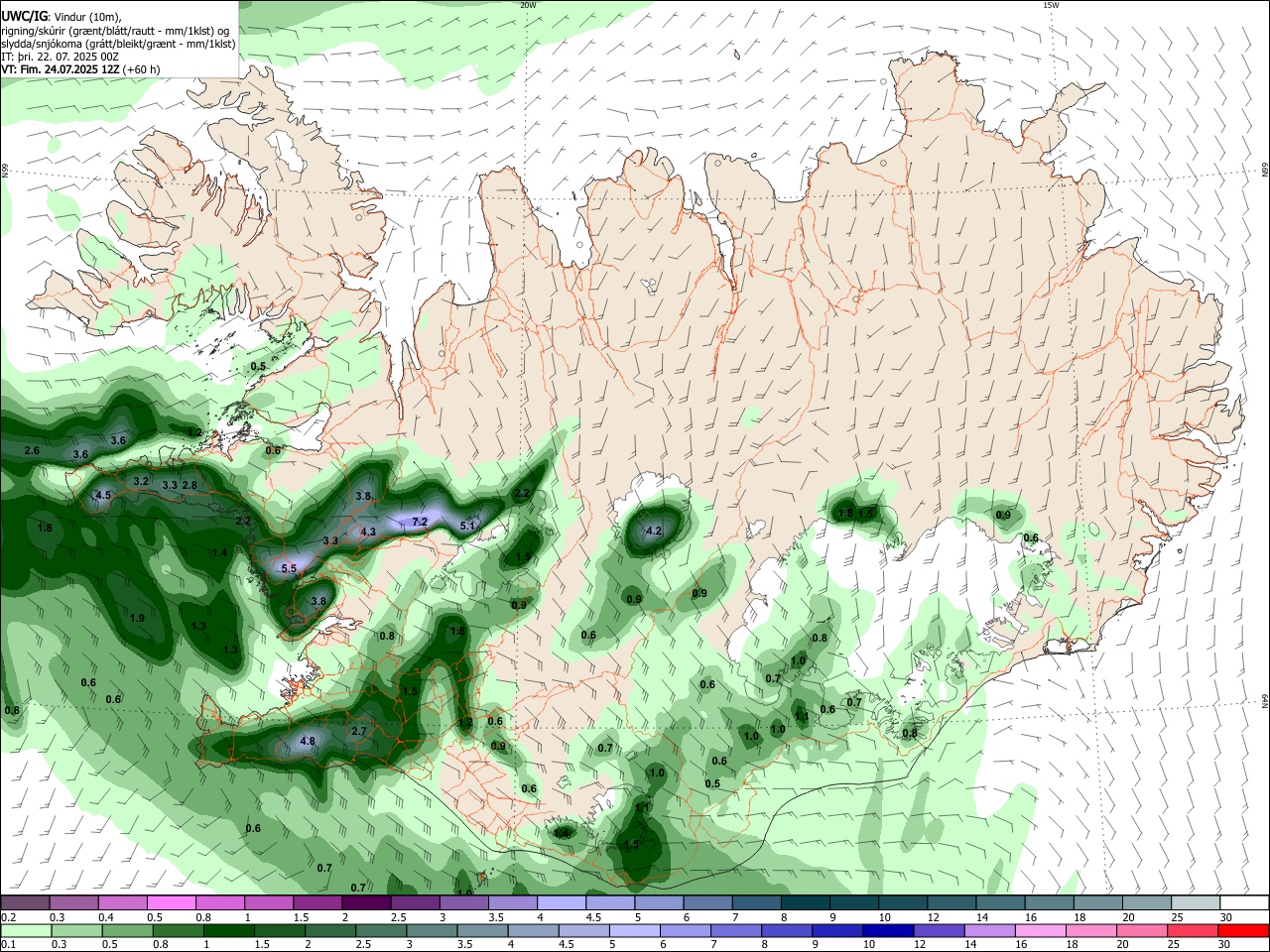Click the 4.2 precipitation value over the glacier

pyautogui.click(x=654, y=532)
